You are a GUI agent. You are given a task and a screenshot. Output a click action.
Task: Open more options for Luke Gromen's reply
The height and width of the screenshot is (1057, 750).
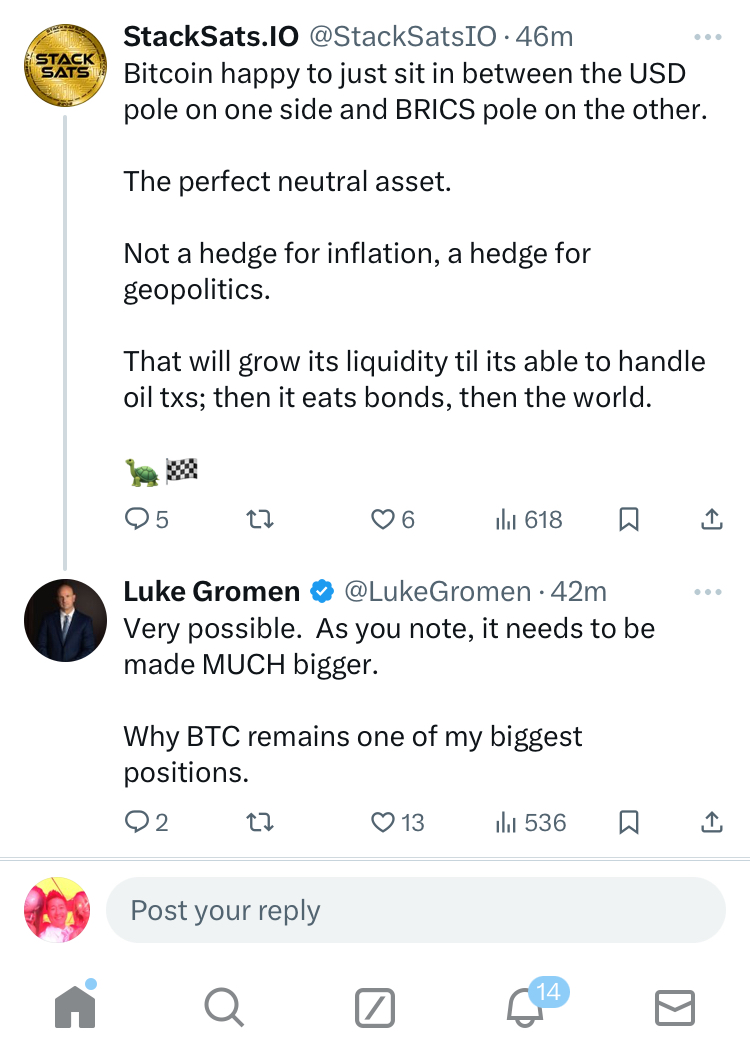tap(707, 592)
